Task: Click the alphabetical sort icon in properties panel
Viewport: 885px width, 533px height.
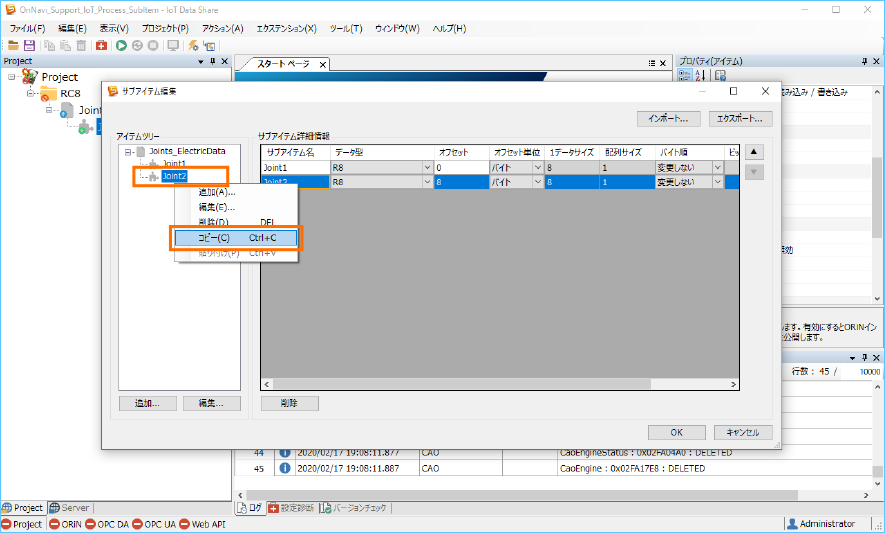Action: 701,75
